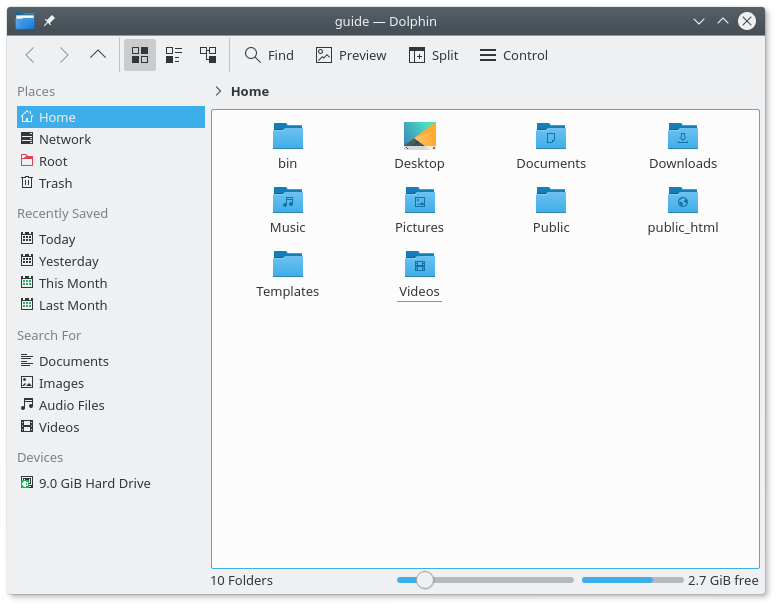Show files saved Yesterday
778x607 pixels.
pyautogui.click(x=68, y=261)
